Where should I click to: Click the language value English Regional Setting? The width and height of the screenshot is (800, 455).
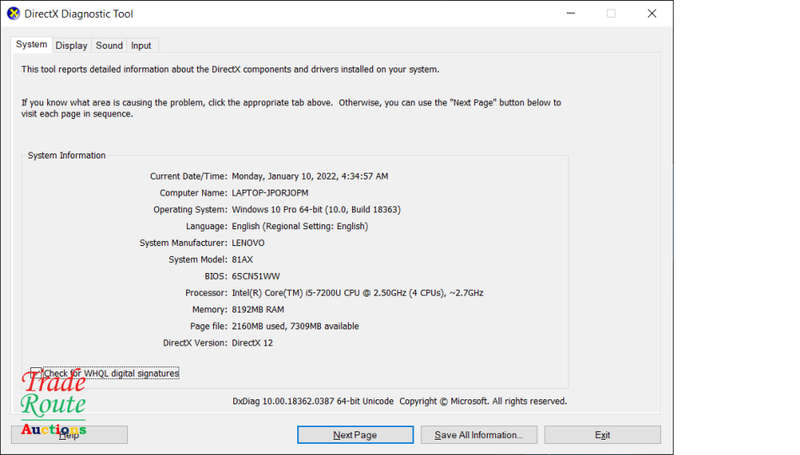[x=299, y=226]
